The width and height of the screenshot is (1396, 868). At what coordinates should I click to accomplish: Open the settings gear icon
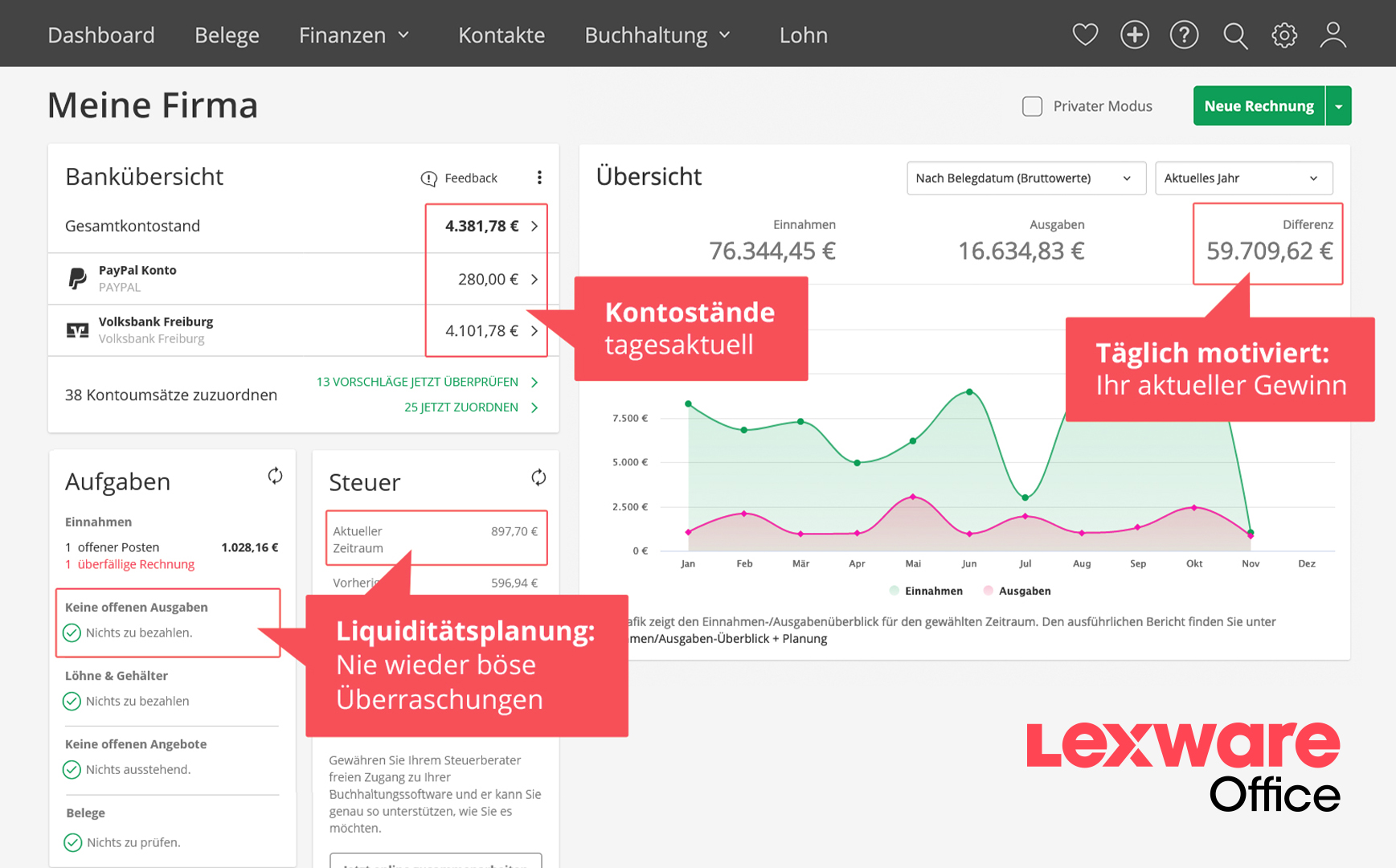1283,35
